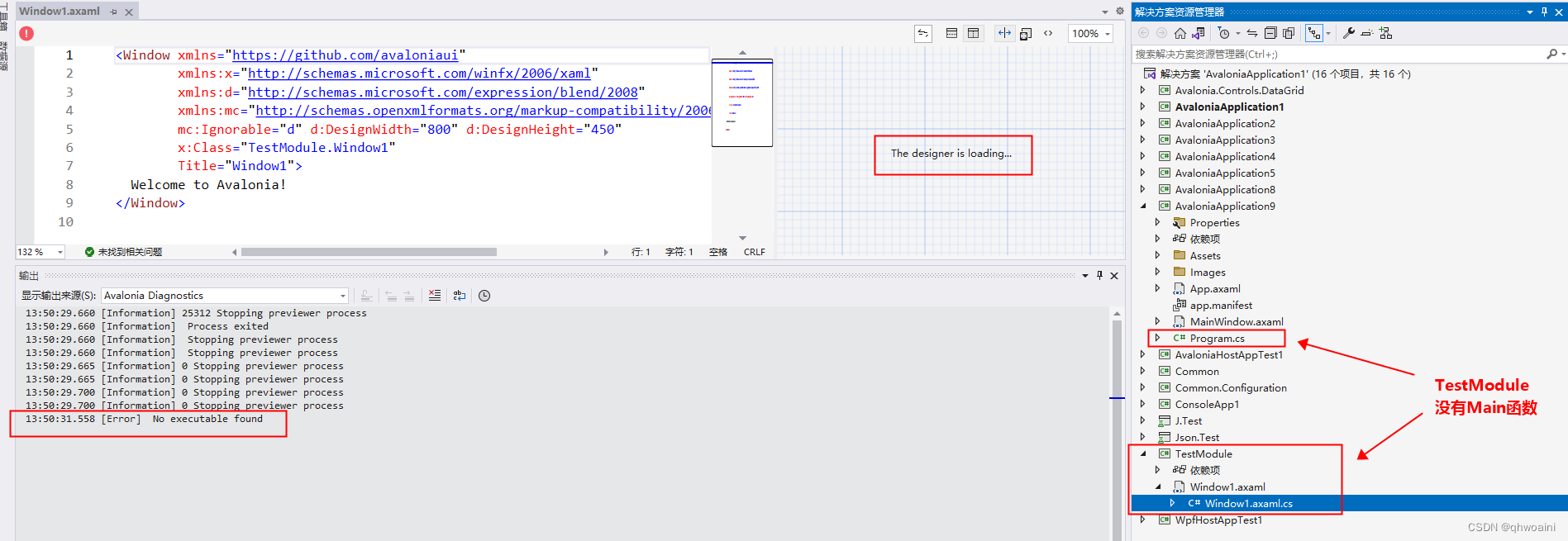
Task: Switch views with the Visual Studio solution icon
Action: click(x=1199, y=33)
